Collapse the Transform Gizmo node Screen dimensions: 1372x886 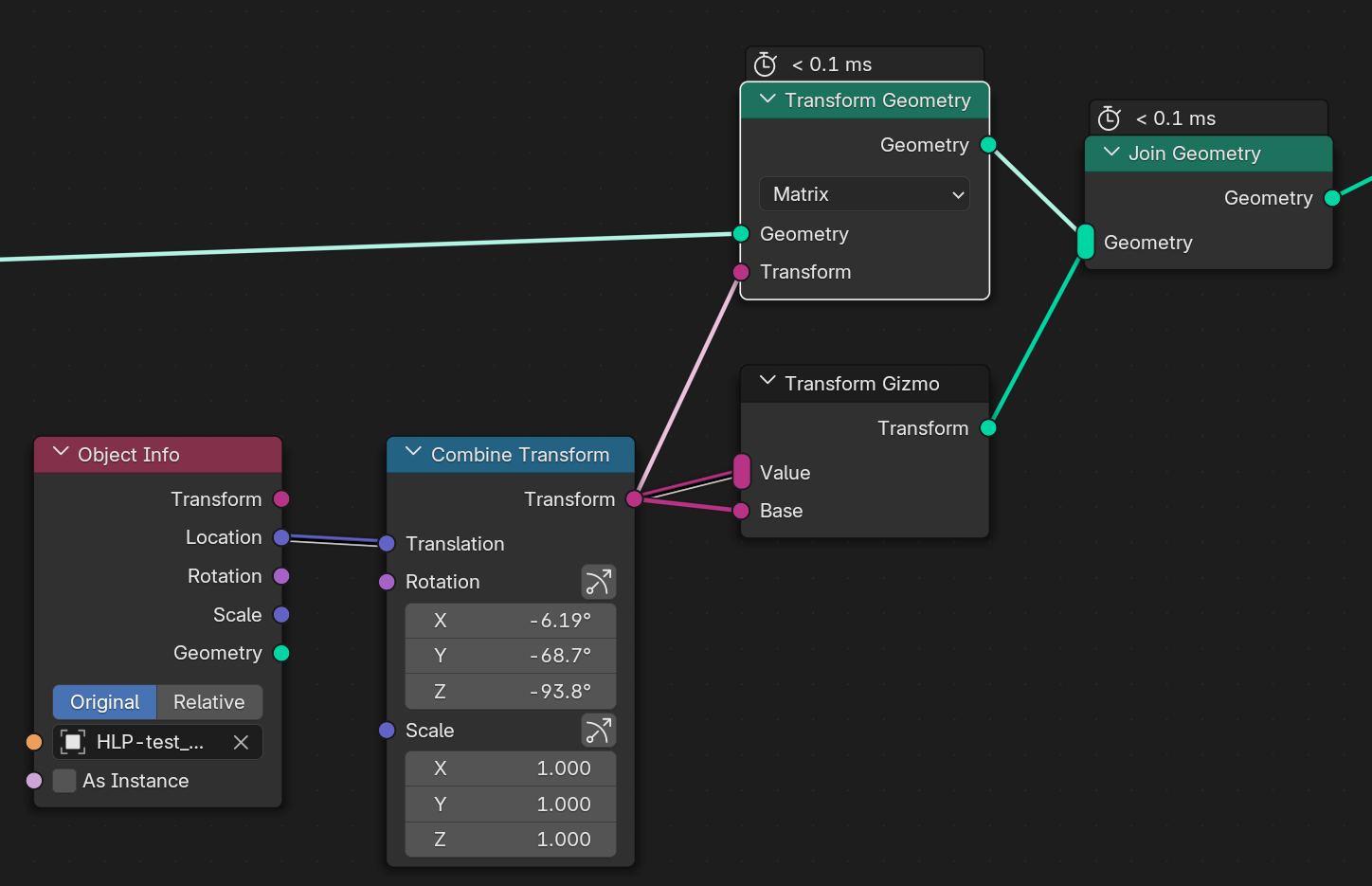(767, 382)
